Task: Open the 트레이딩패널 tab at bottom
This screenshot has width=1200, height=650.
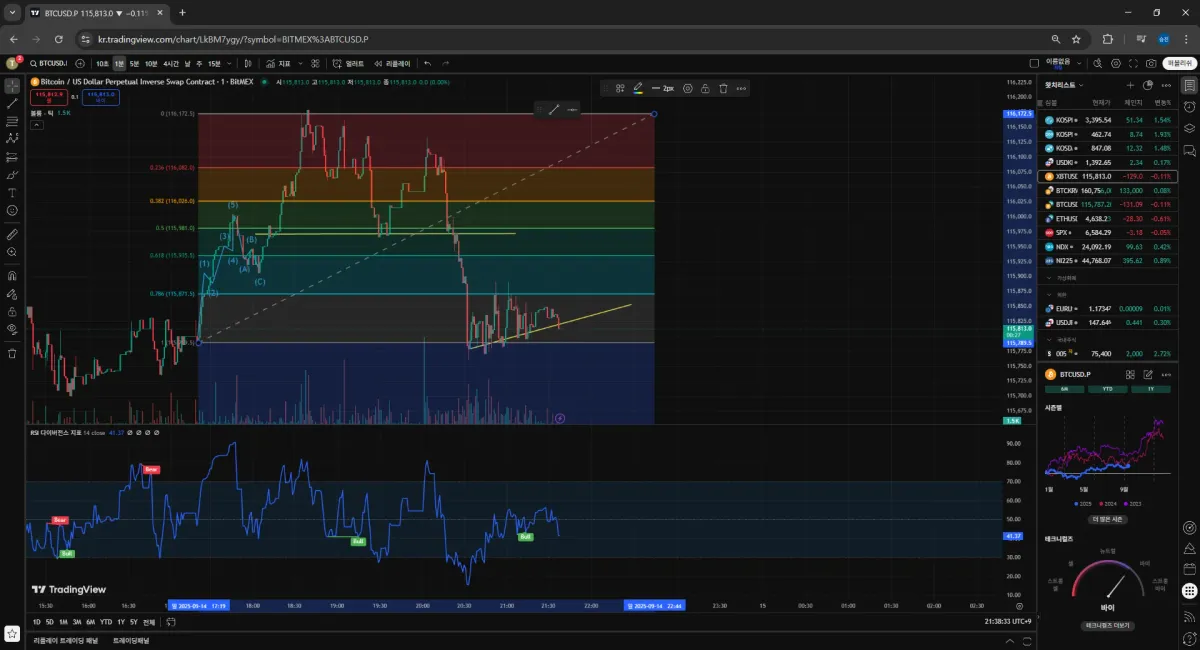Action: click(x=131, y=640)
